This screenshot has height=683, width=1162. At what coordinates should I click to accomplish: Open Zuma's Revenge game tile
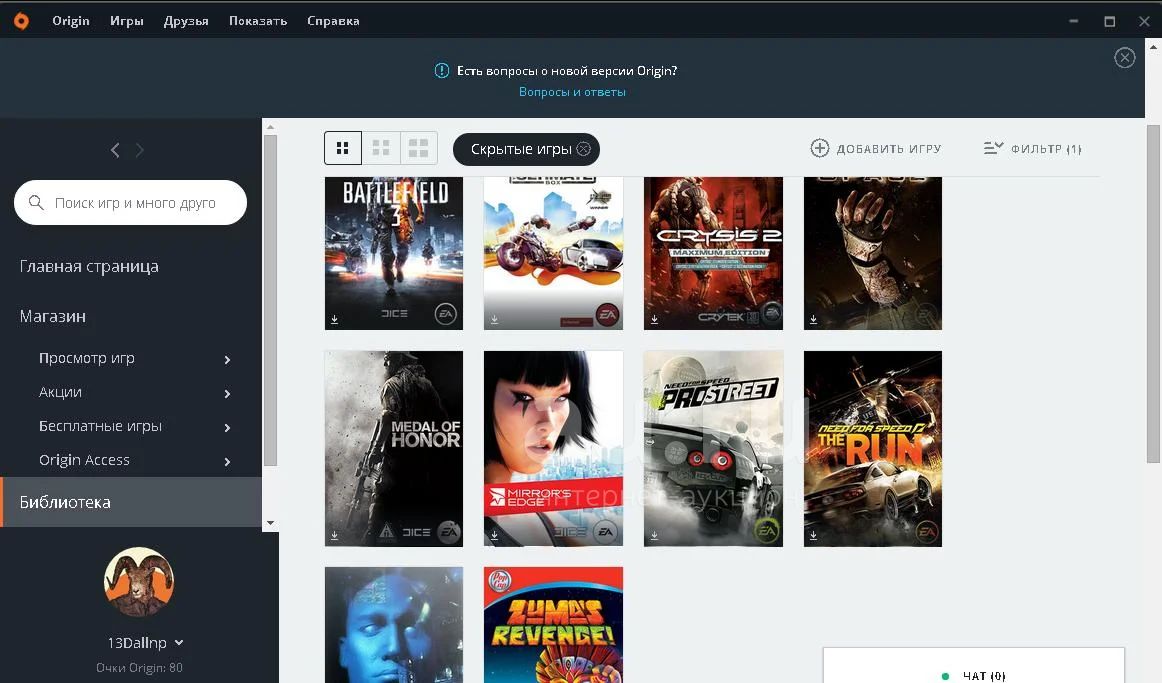click(x=554, y=624)
